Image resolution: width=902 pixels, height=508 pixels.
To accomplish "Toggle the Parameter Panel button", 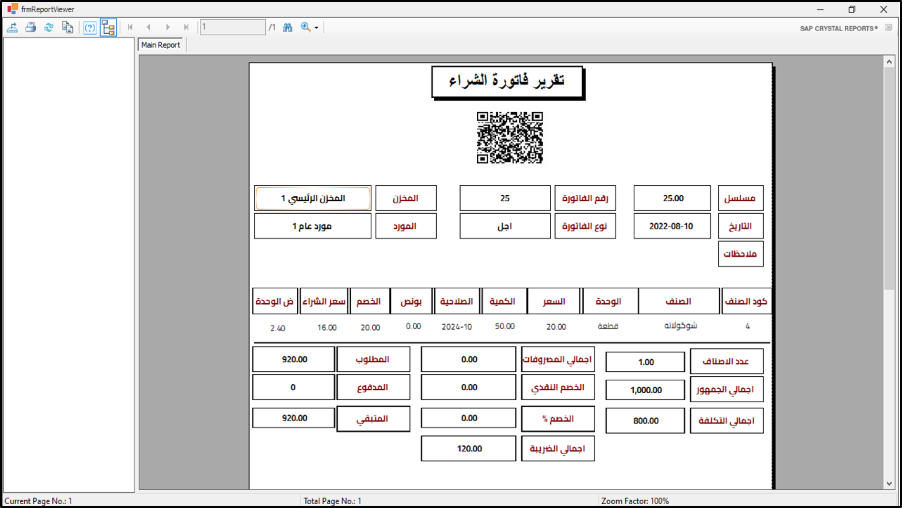I will (x=89, y=27).
